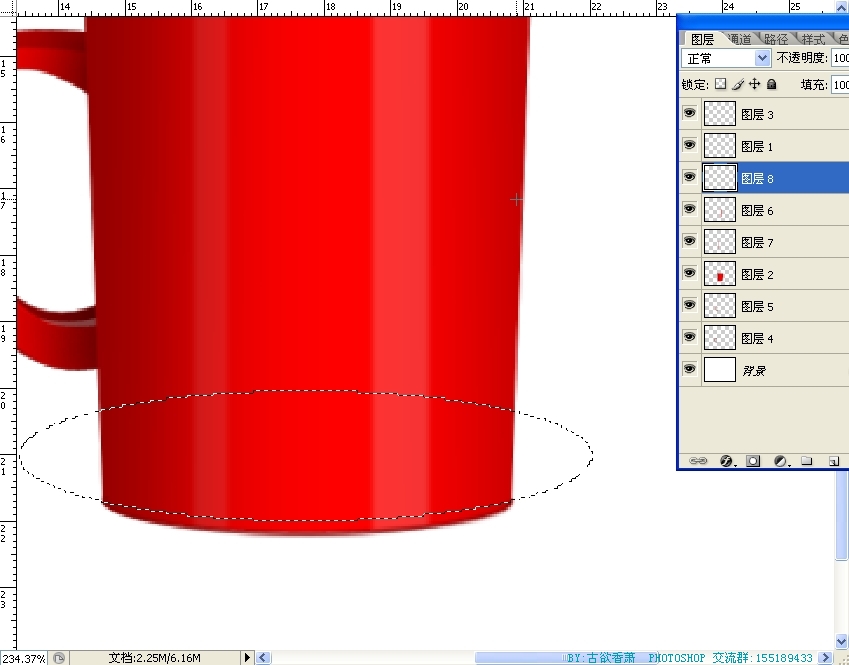Switch to the 路径 tab
The image size is (849, 665).
[x=776, y=39]
